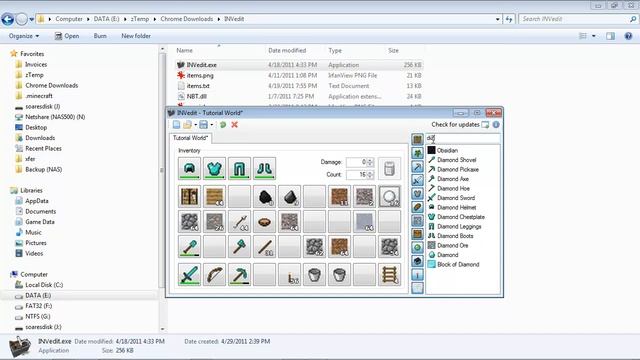The width and height of the screenshot is (640, 360).
Task: Select the Weapons sword category icon
Action: point(417,180)
